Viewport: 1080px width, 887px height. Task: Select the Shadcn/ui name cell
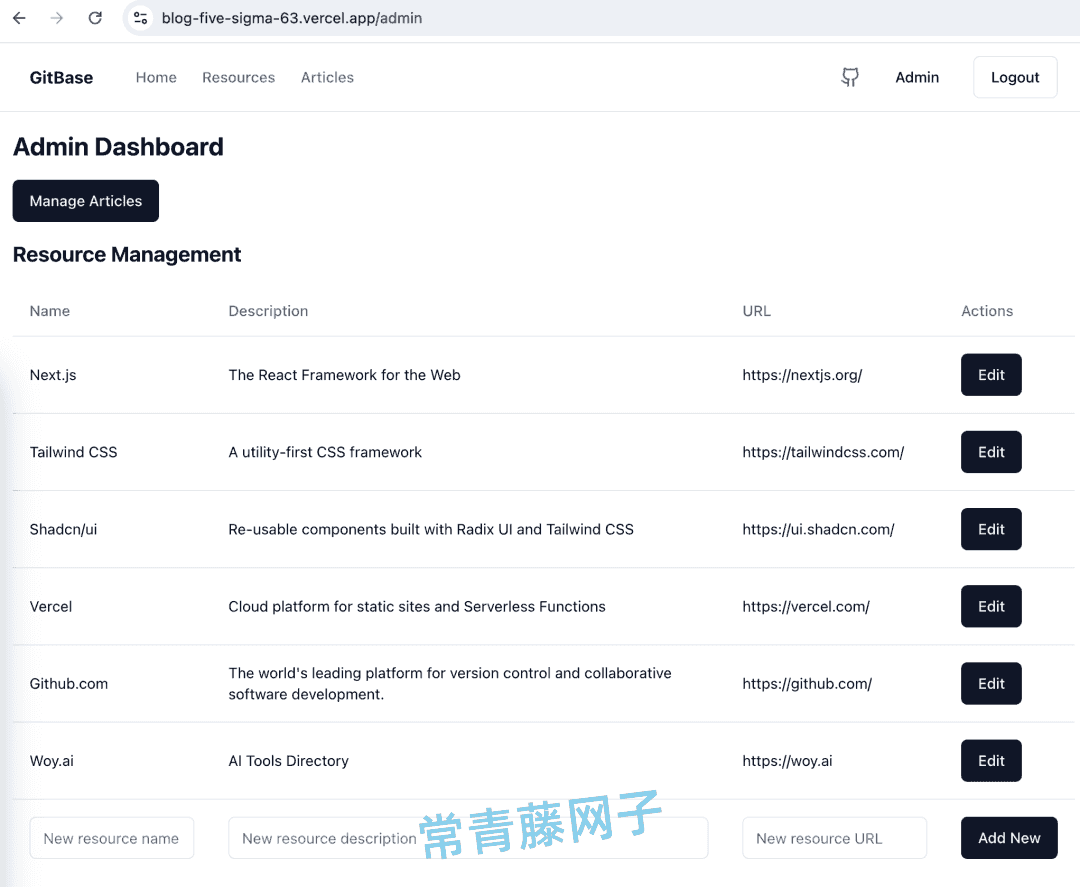pos(63,529)
